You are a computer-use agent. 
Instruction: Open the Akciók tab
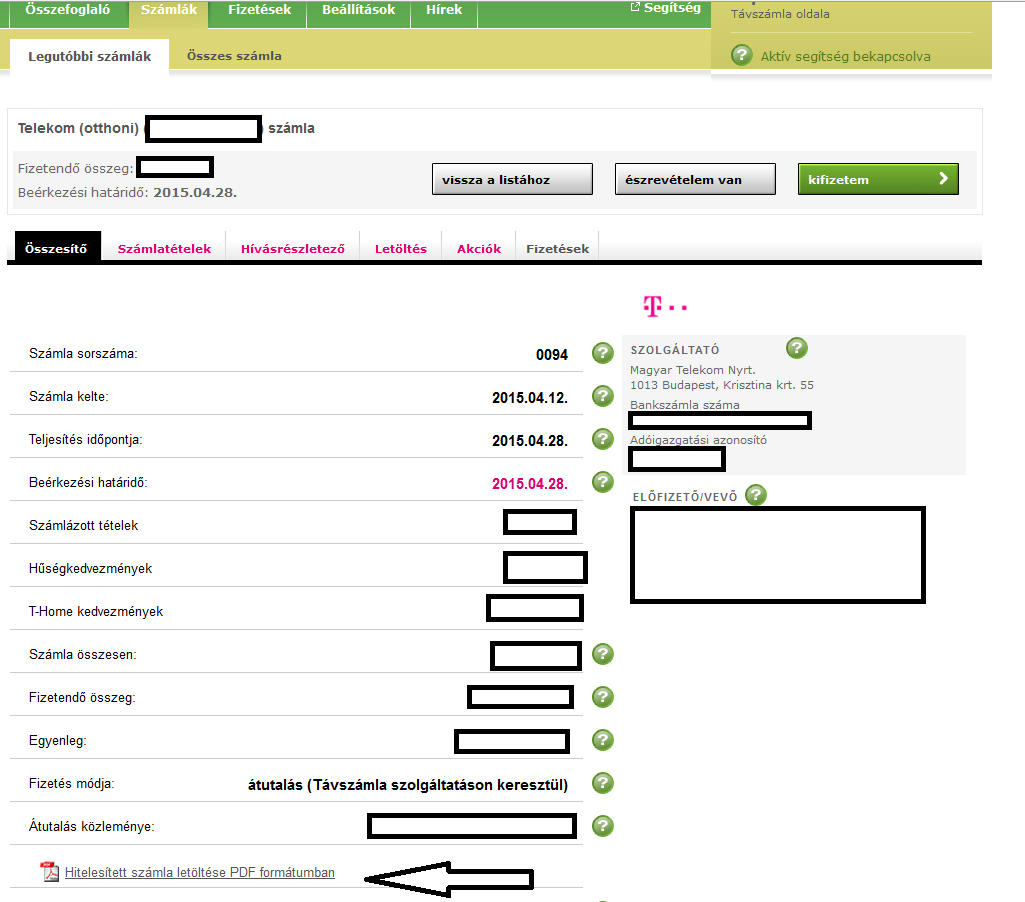[x=478, y=249]
